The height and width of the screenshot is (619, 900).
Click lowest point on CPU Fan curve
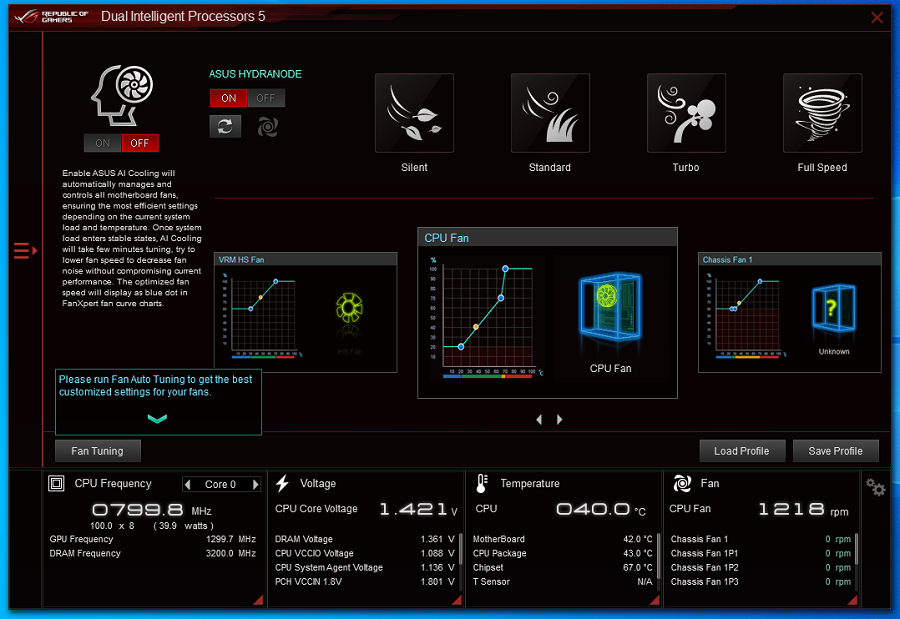[461, 347]
